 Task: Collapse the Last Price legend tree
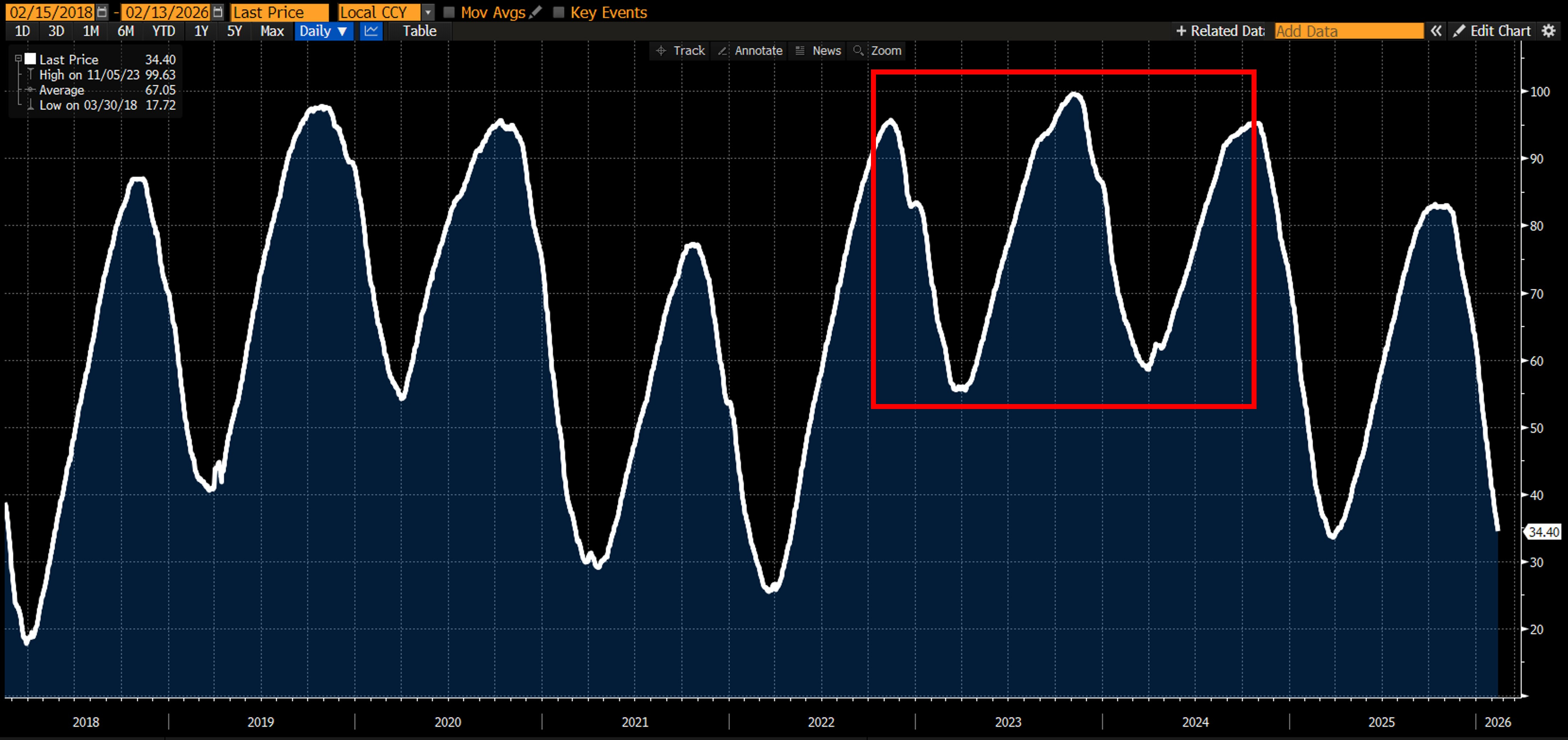point(18,59)
